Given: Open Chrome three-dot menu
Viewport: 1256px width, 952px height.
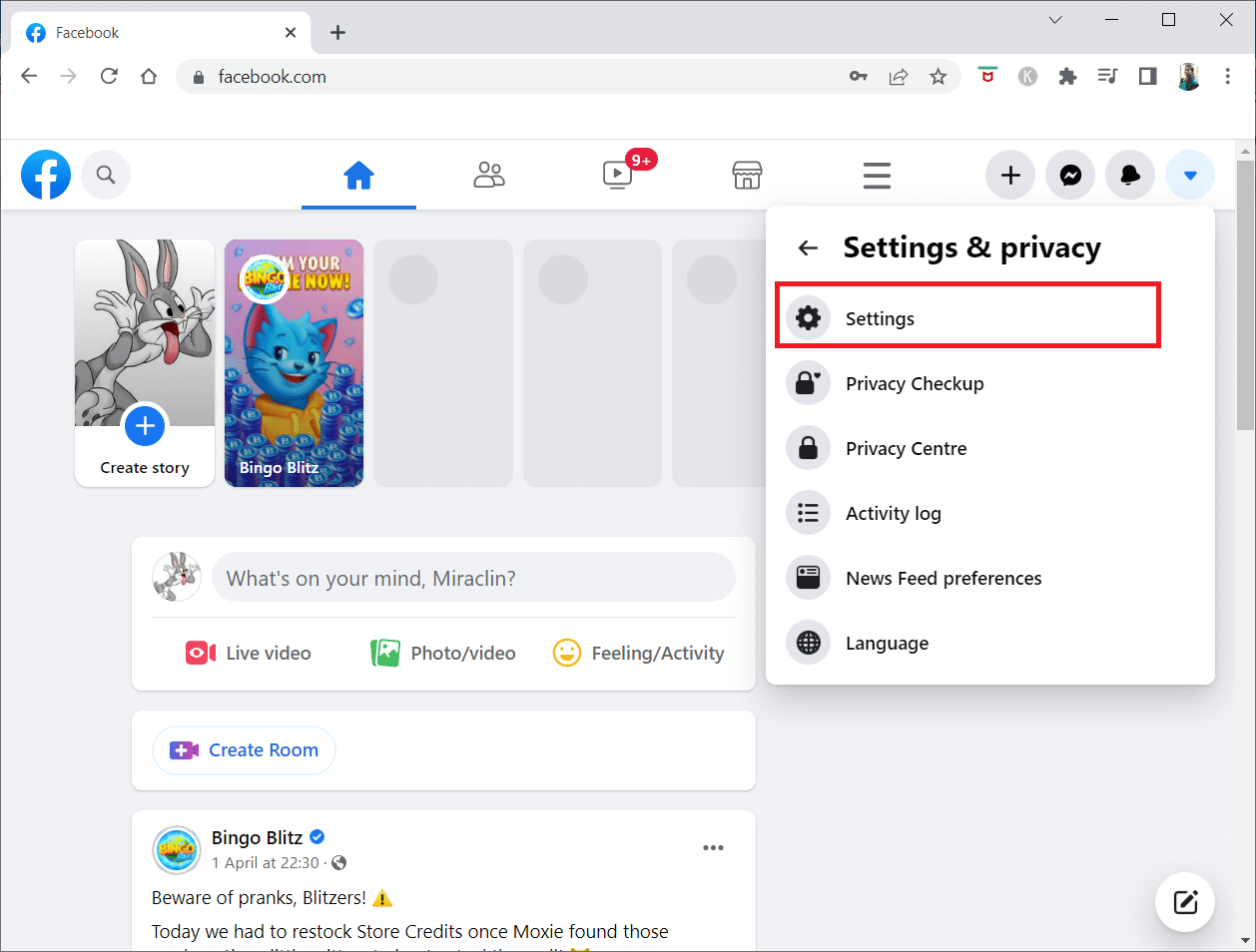Looking at the screenshot, I should [x=1228, y=77].
